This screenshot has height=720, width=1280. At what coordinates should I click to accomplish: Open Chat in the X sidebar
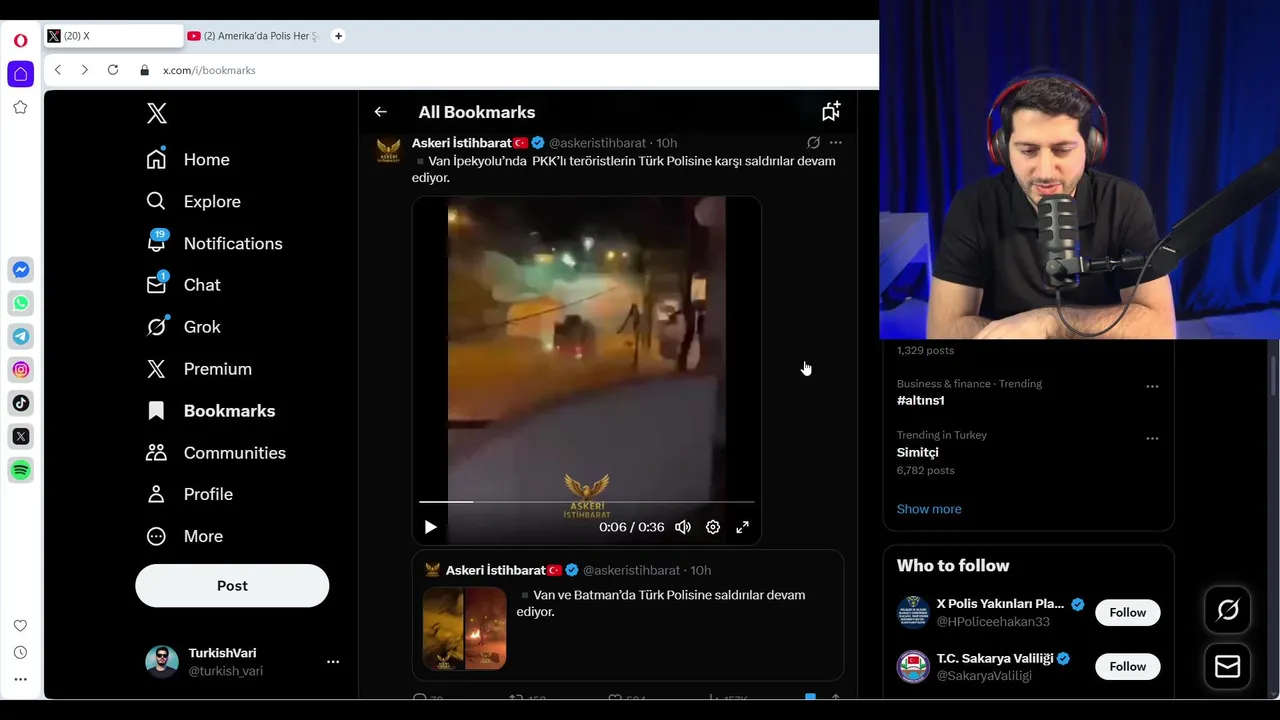click(x=183, y=285)
